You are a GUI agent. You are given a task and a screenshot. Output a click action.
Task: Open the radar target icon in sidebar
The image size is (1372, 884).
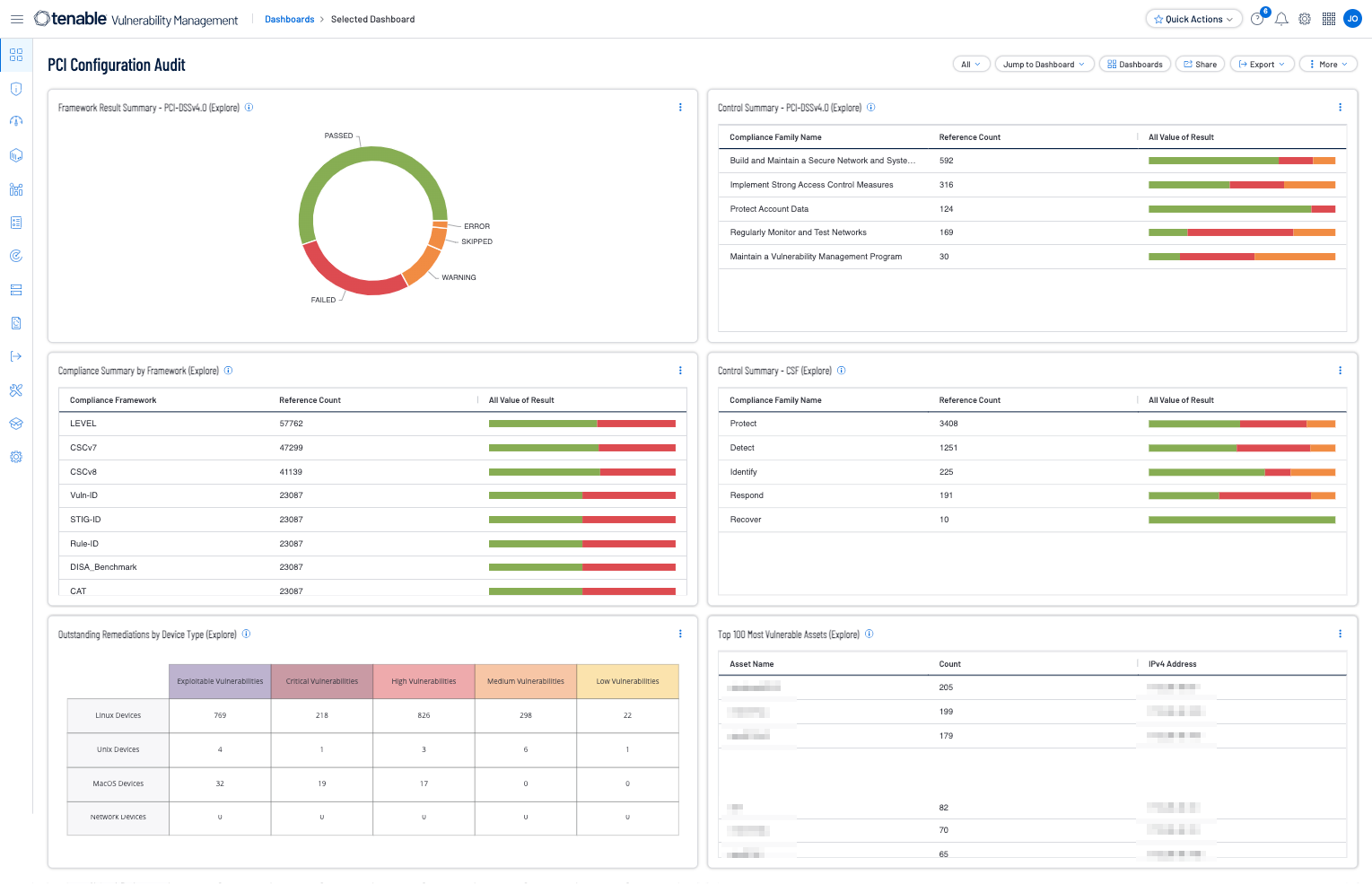coord(16,256)
